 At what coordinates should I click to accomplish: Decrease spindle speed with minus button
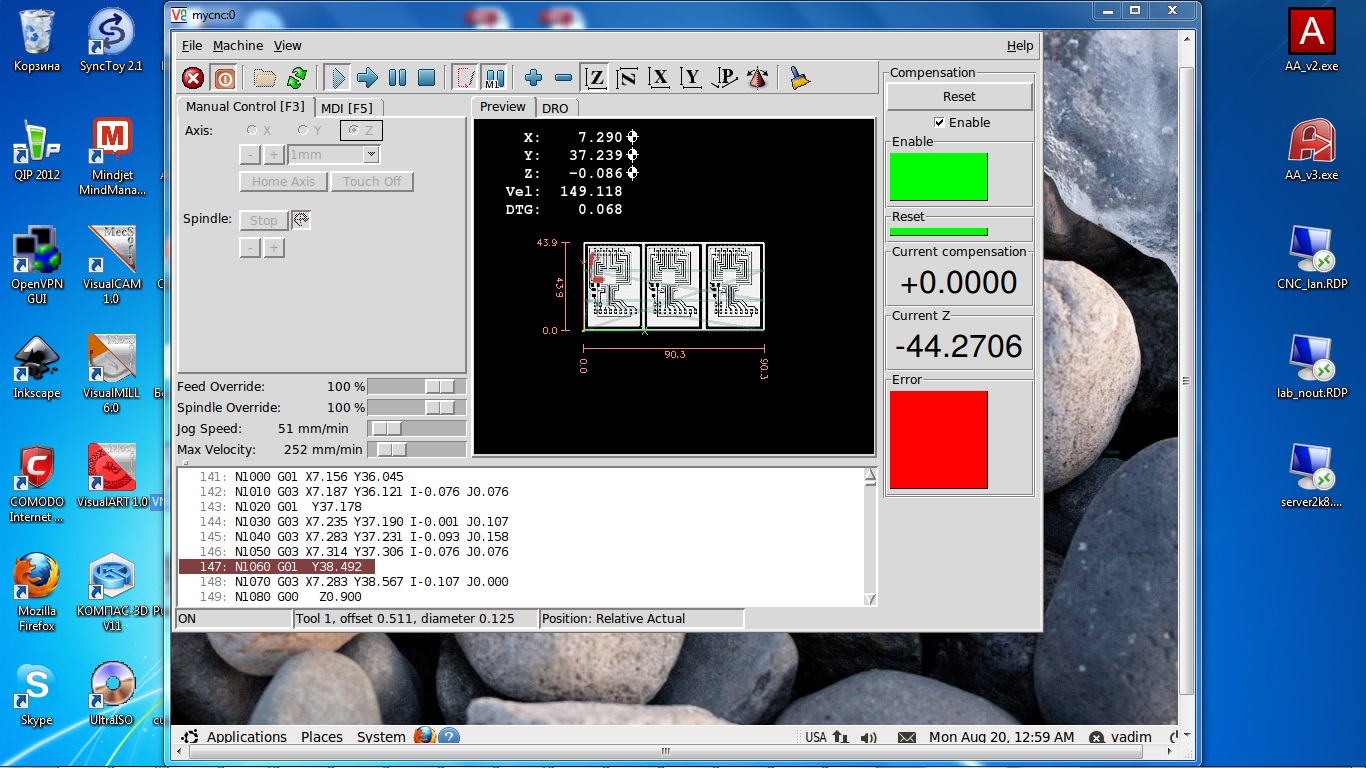(250, 248)
